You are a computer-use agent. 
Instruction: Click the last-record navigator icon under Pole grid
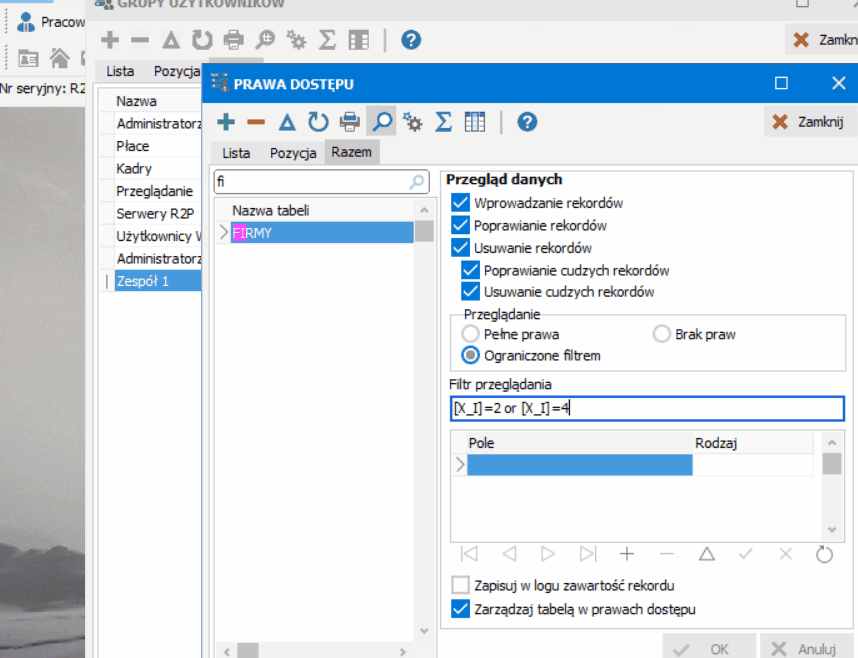[x=588, y=554]
